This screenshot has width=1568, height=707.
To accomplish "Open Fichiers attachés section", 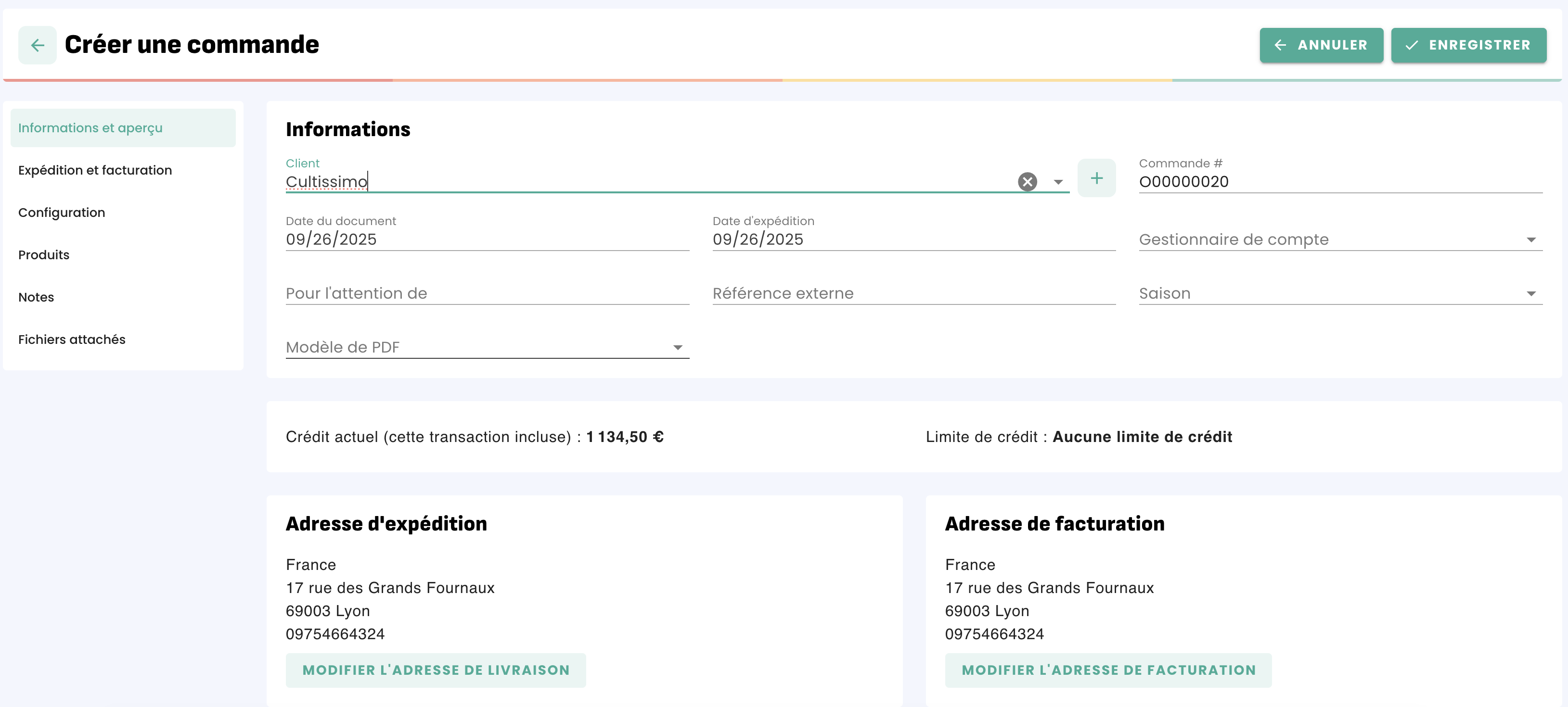I will click(x=72, y=340).
